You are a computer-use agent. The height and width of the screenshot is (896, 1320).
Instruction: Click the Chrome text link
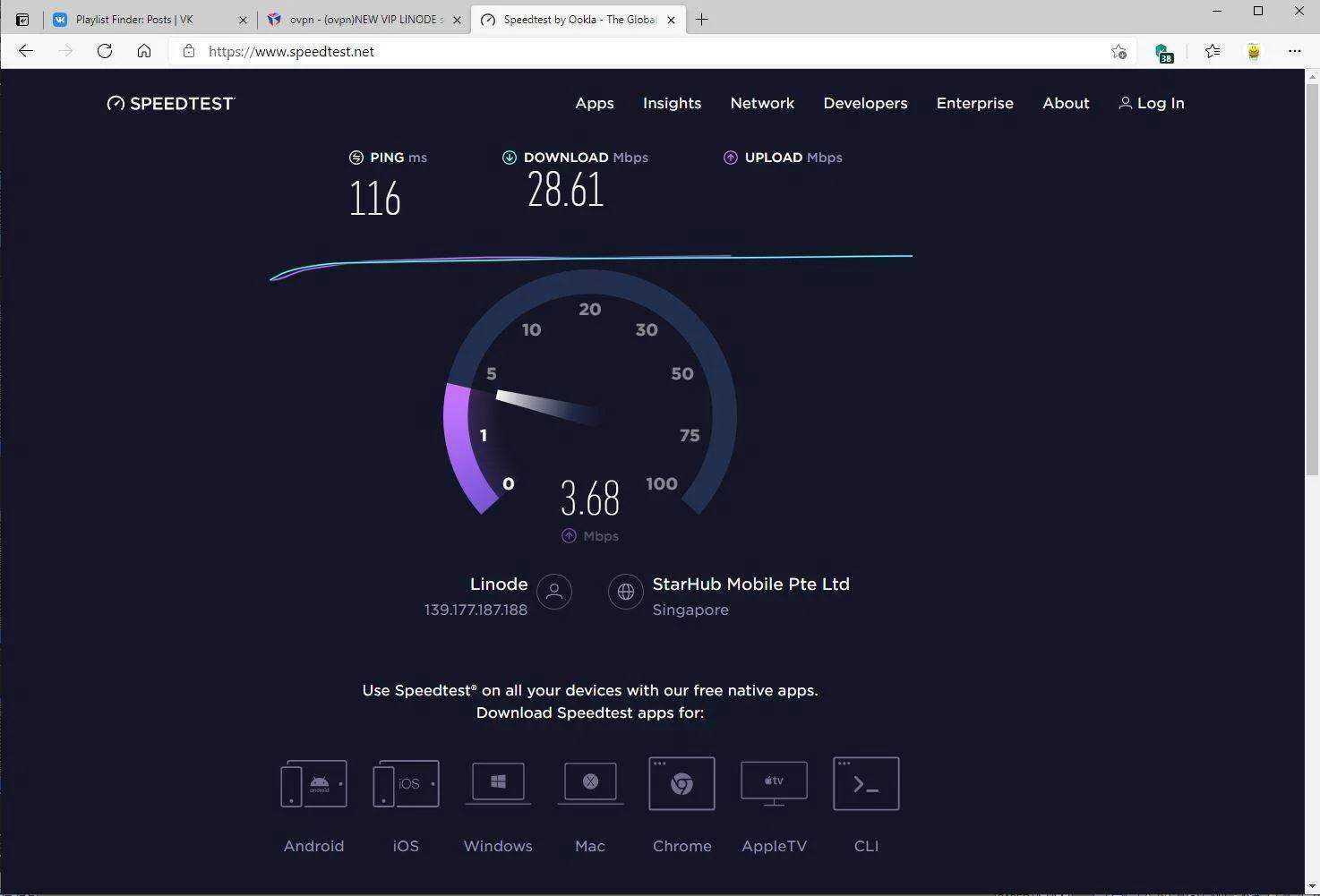tap(681, 847)
